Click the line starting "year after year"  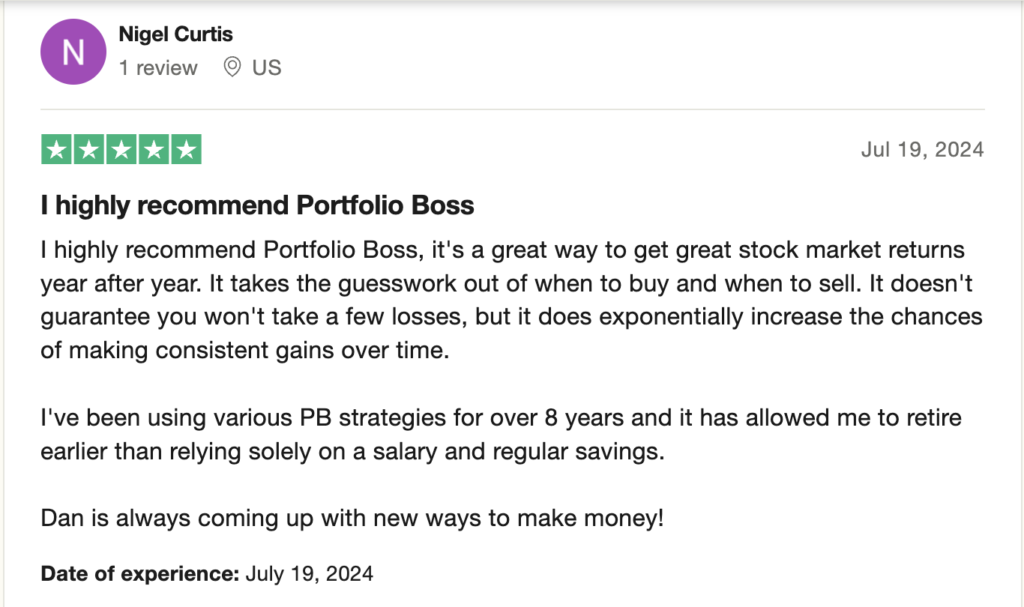[x=507, y=284]
